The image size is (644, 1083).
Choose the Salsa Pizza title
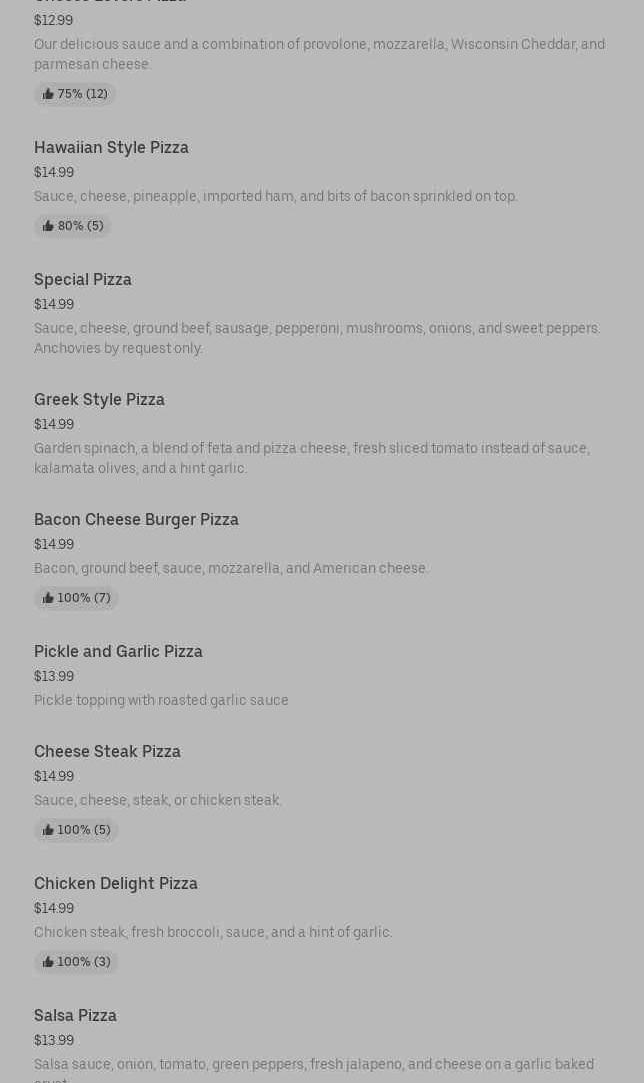[75, 1015]
